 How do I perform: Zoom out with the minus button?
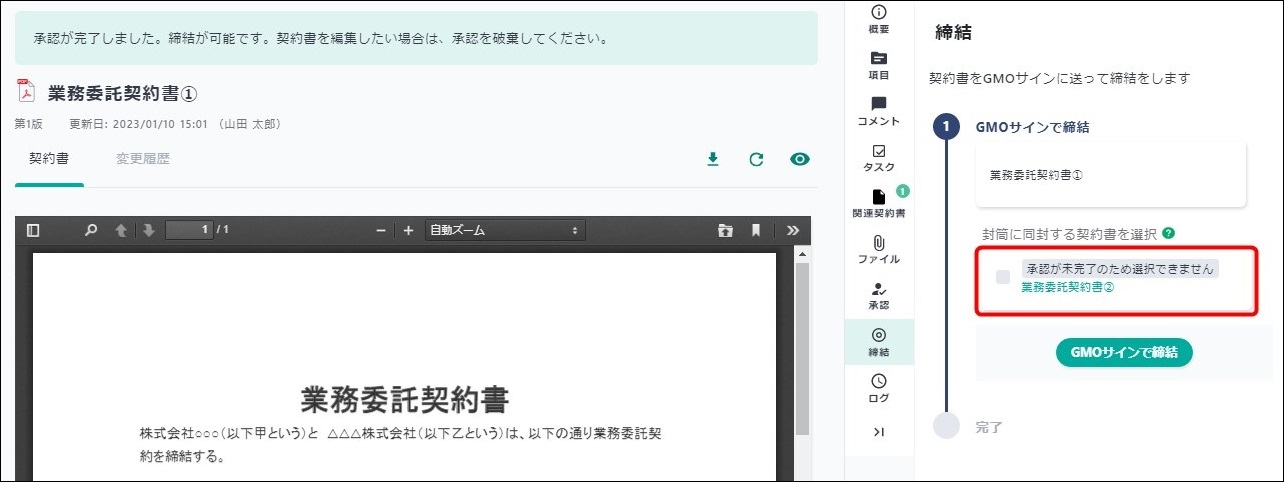click(381, 230)
